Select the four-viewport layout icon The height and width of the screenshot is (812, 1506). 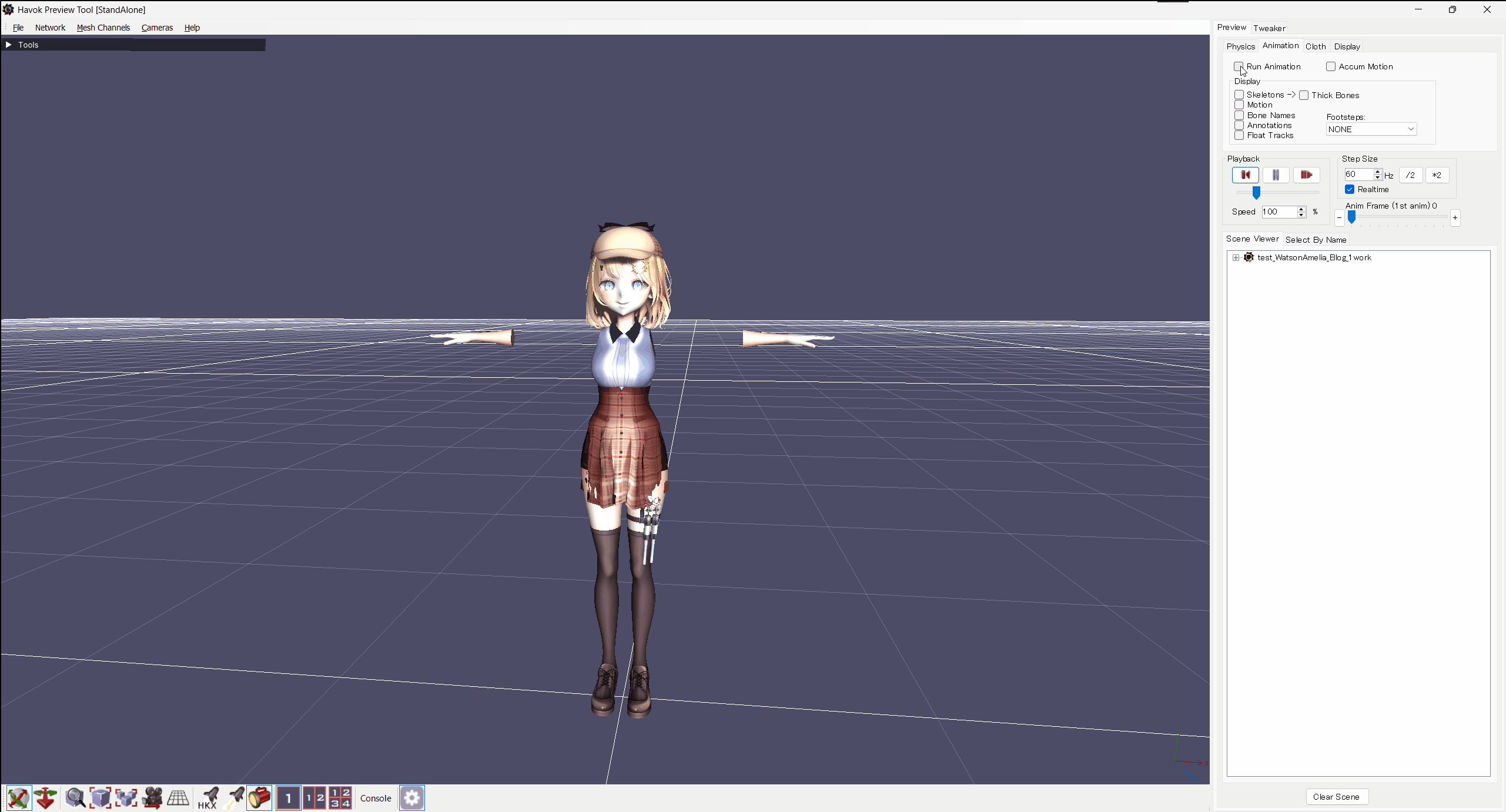coord(340,798)
